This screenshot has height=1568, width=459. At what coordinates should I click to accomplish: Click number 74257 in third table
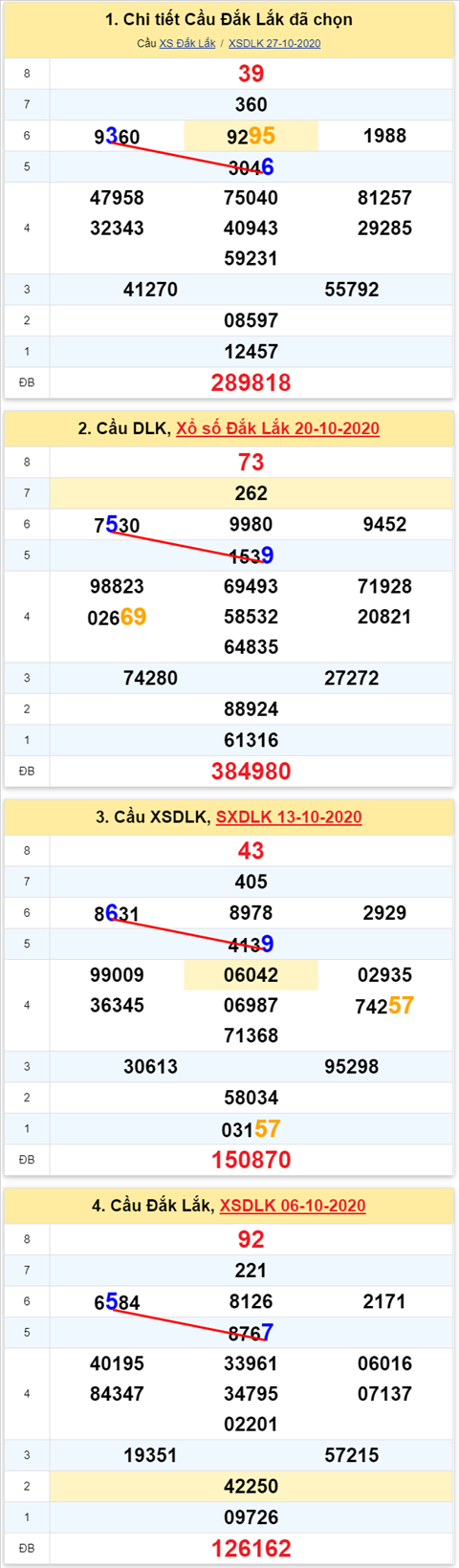(384, 1006)
